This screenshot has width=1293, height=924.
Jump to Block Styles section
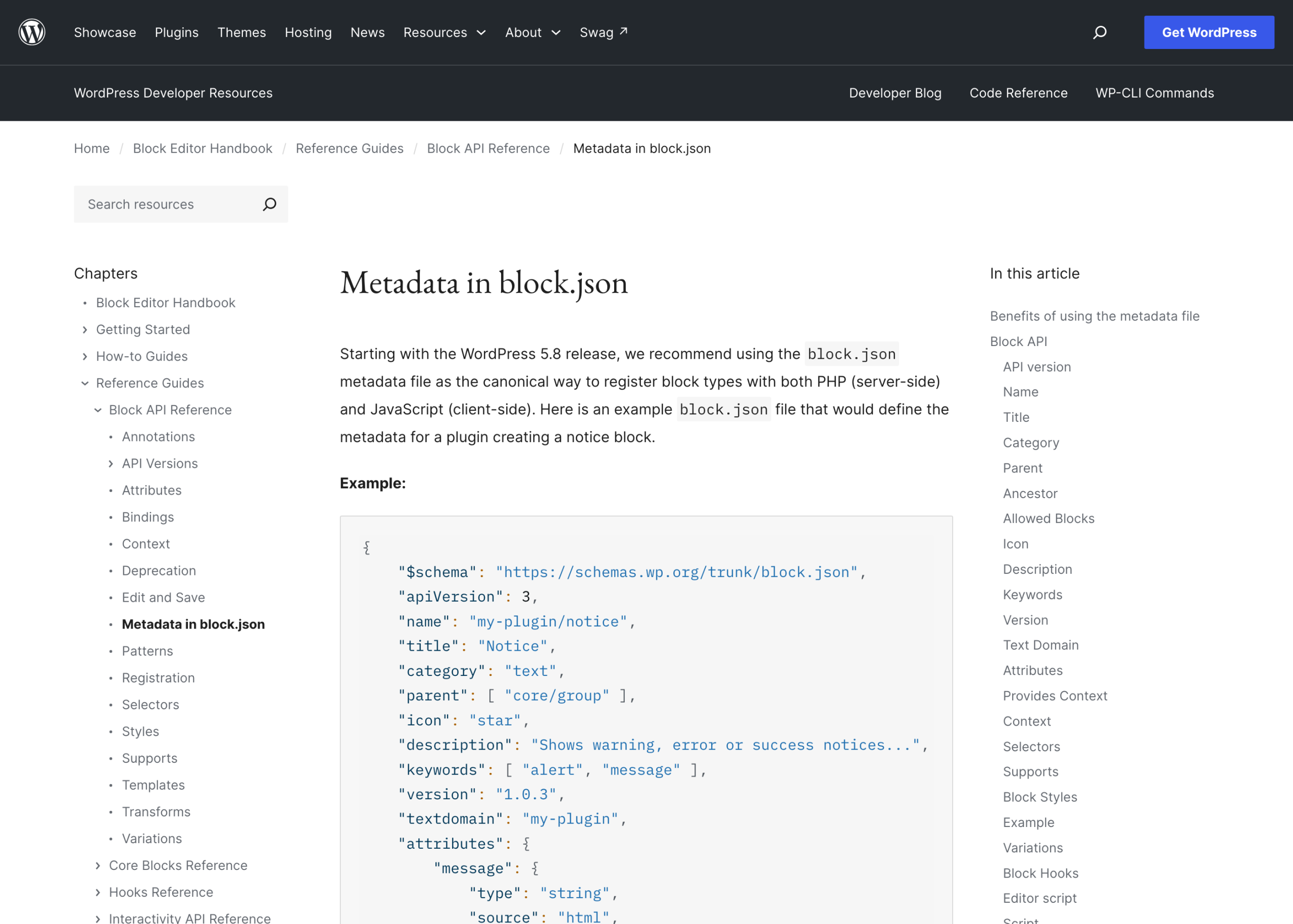pos(1040,797)
